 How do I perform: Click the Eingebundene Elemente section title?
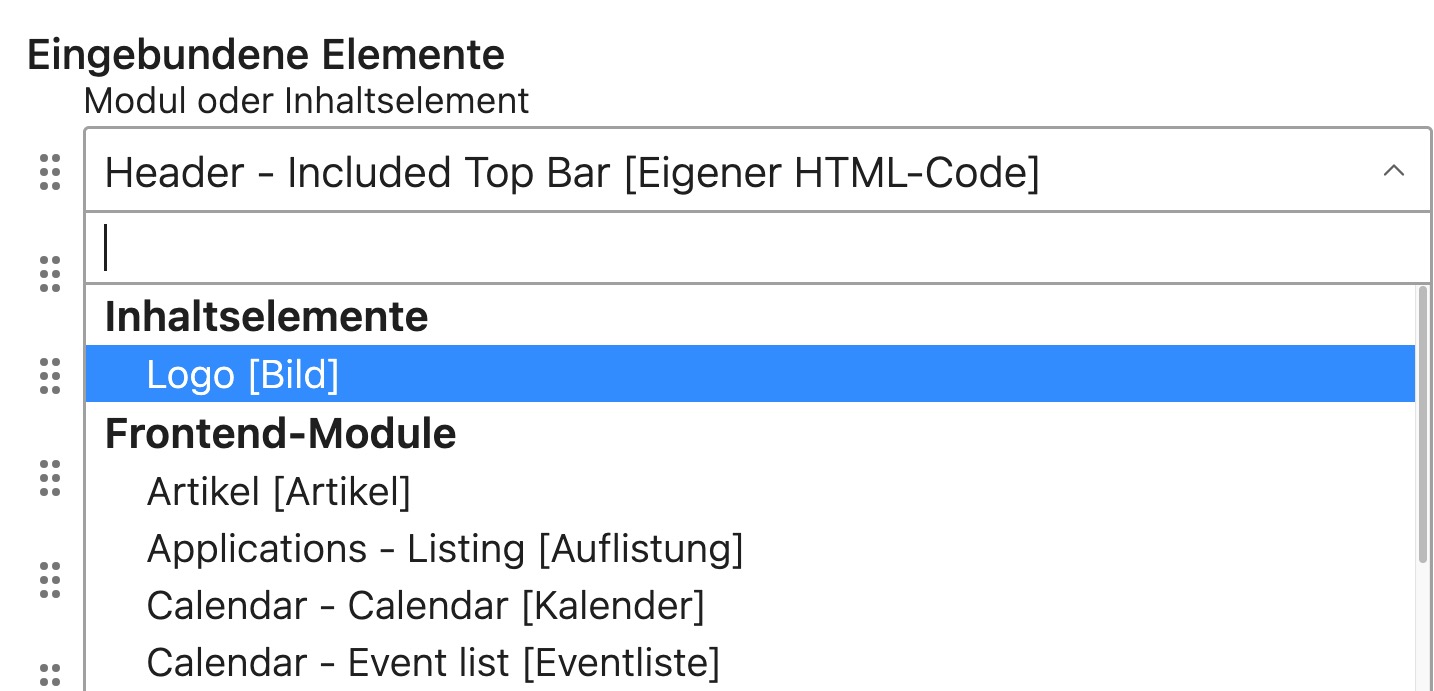pos(266,55)
